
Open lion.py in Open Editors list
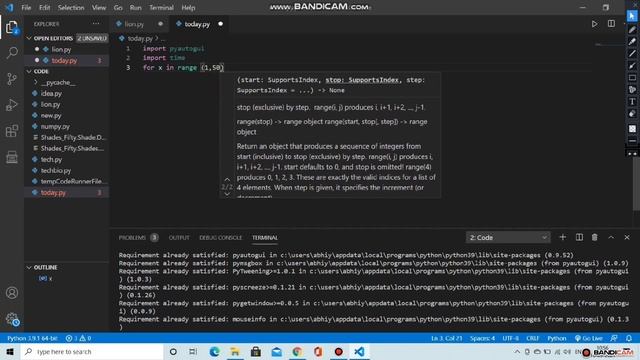click(67, 49)
